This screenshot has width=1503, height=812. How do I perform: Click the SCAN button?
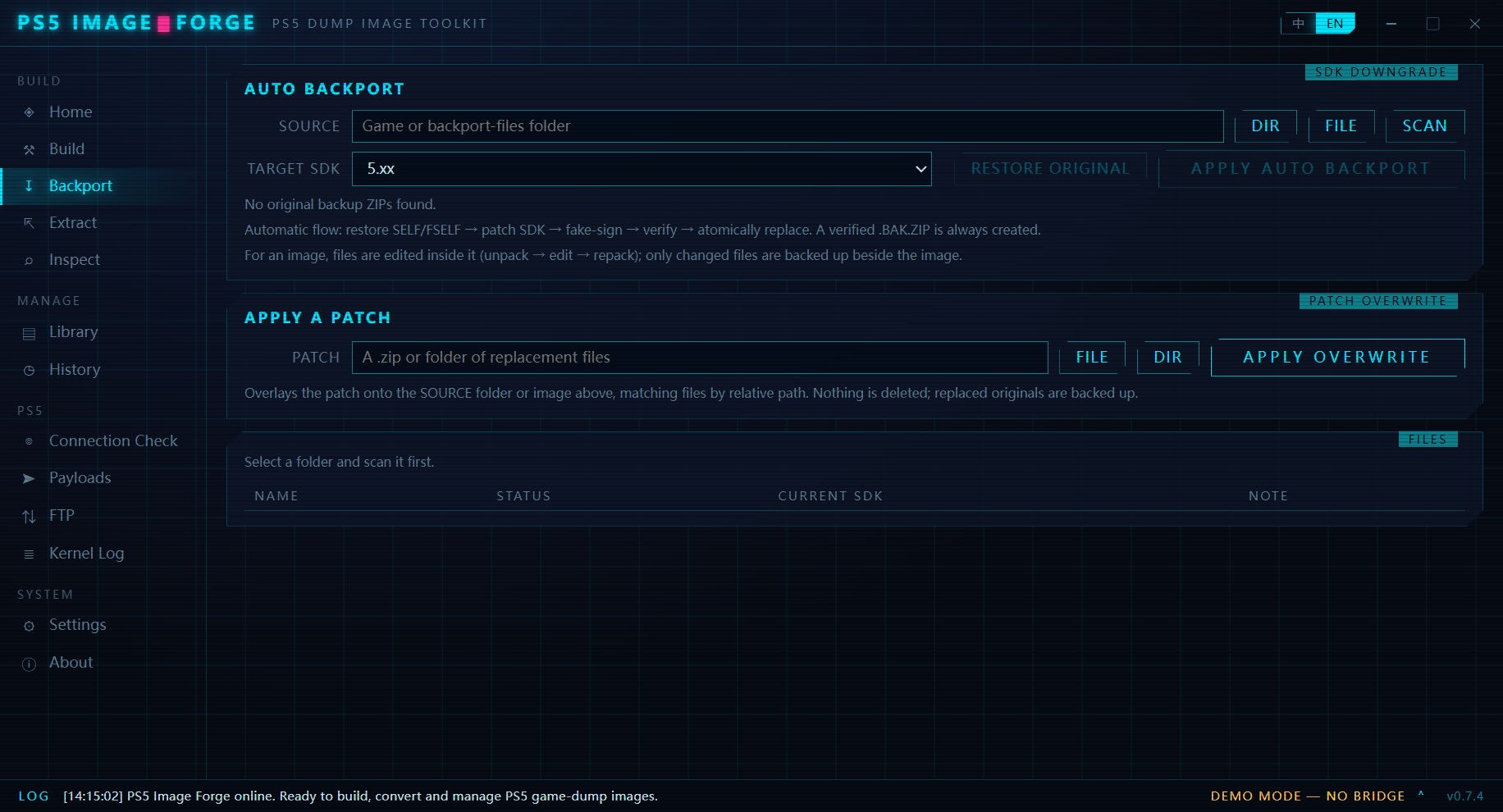[1424, 126]
